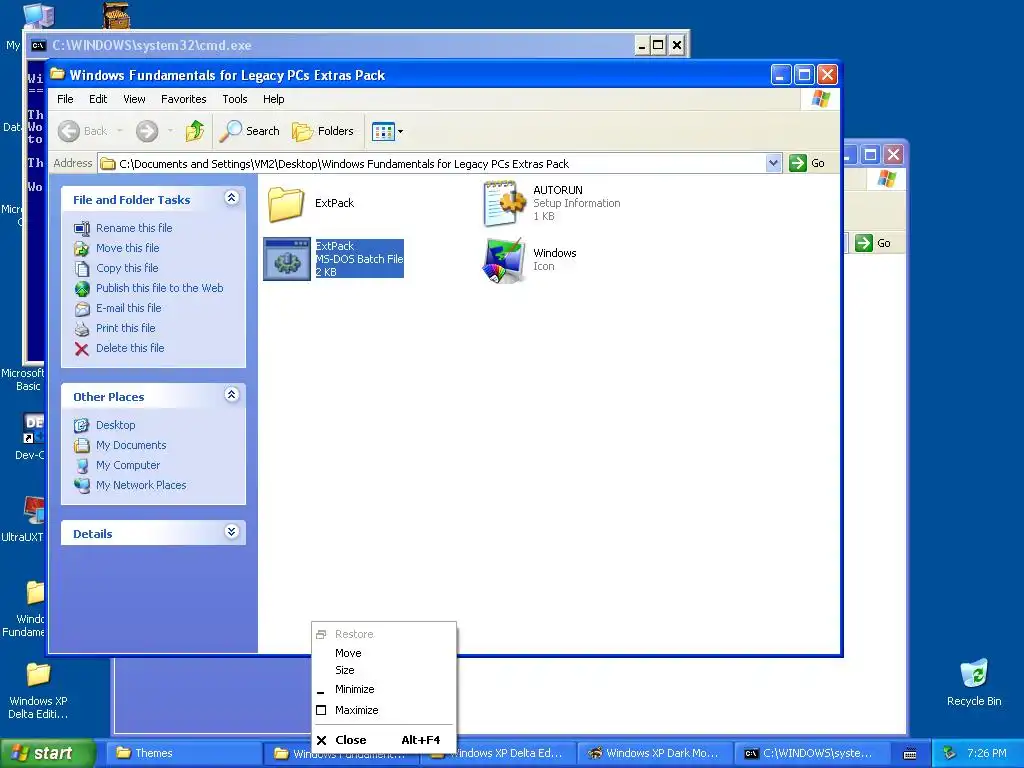The width and height of the screenshot is (1024, 768).
Task: Click the Go button beside the address bar
Action: tap(807, 163)
